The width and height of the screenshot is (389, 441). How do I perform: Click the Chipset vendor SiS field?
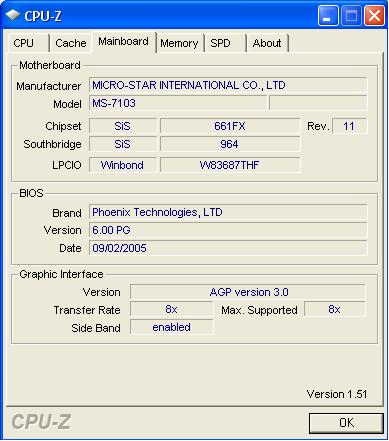[122, 126]
